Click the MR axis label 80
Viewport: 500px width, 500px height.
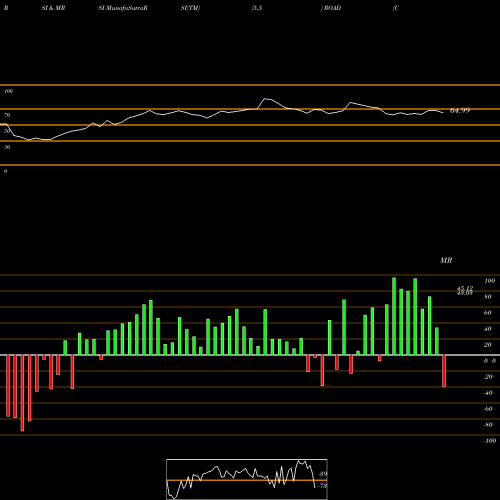pyautogui.click(x=488, y=297)
